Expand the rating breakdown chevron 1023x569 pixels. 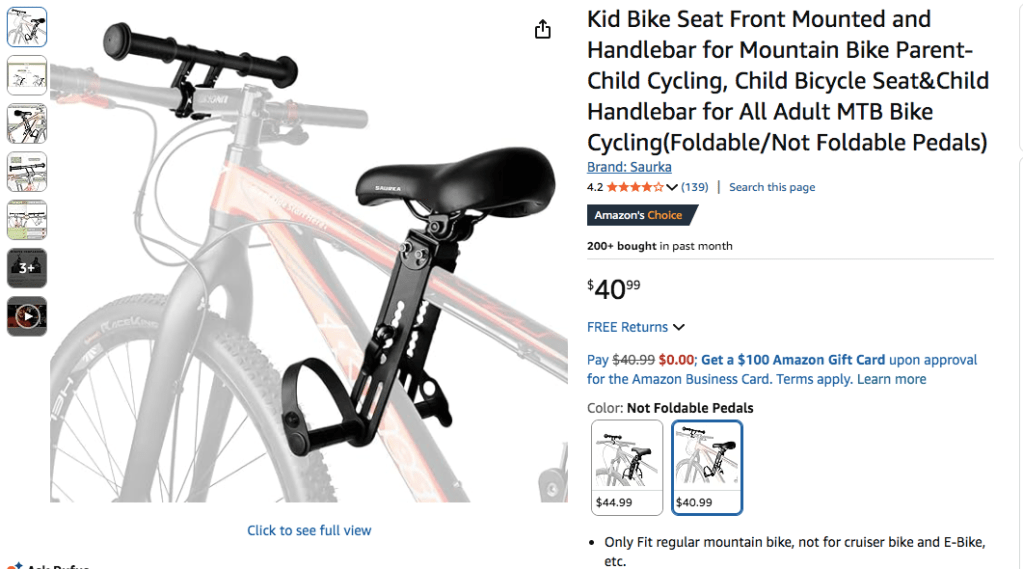672,188
